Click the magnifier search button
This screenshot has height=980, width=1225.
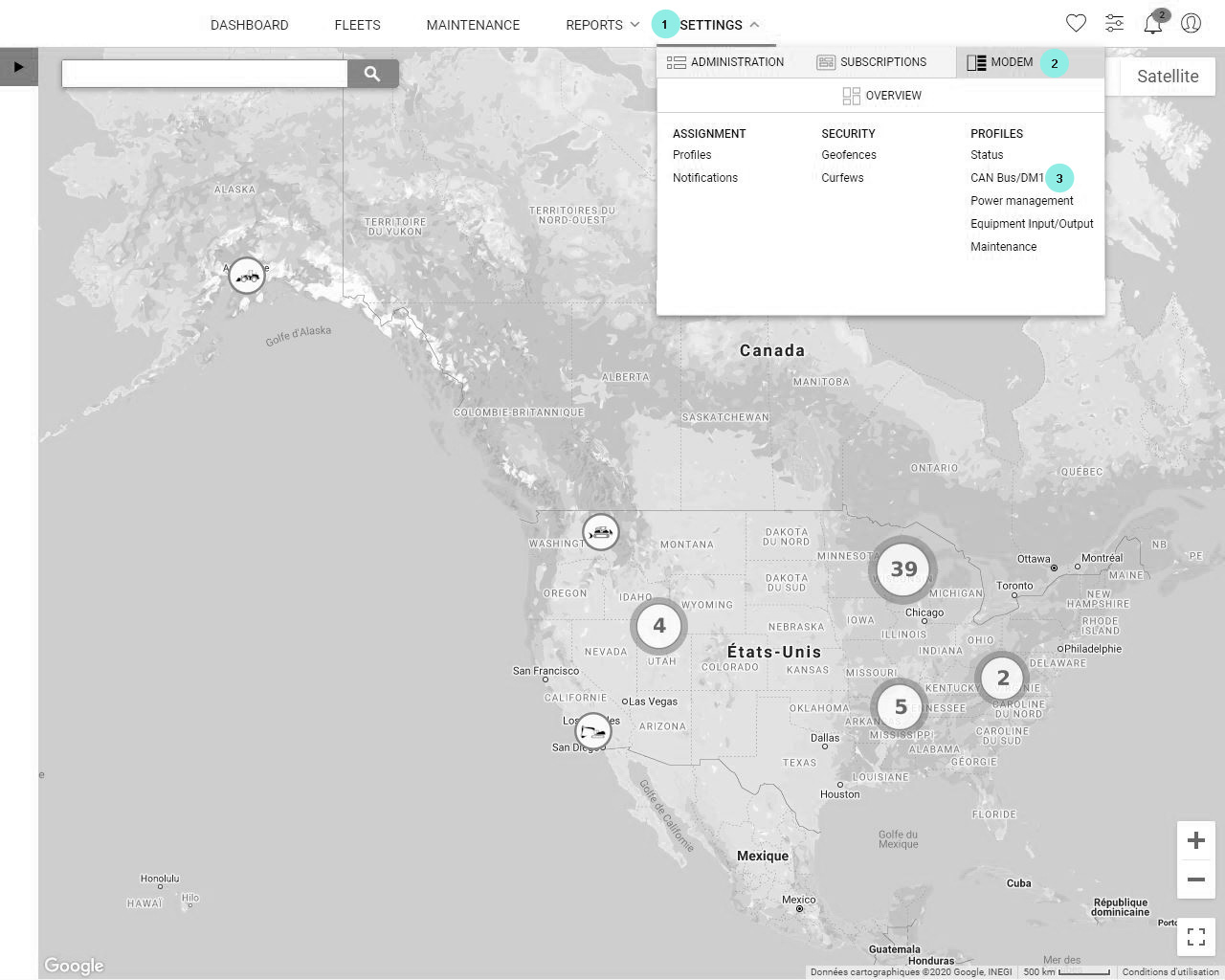pyautogui.click(x=372, y=74)
